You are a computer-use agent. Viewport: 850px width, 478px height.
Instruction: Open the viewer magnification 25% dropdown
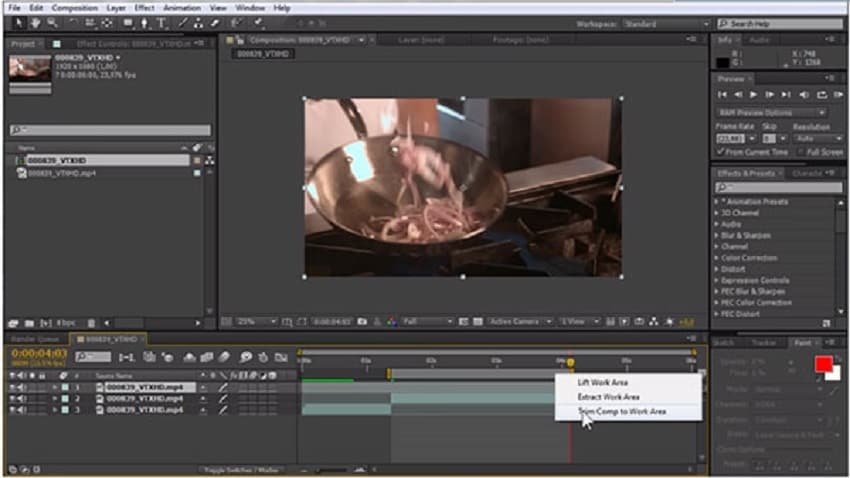[x=256, y=322]
